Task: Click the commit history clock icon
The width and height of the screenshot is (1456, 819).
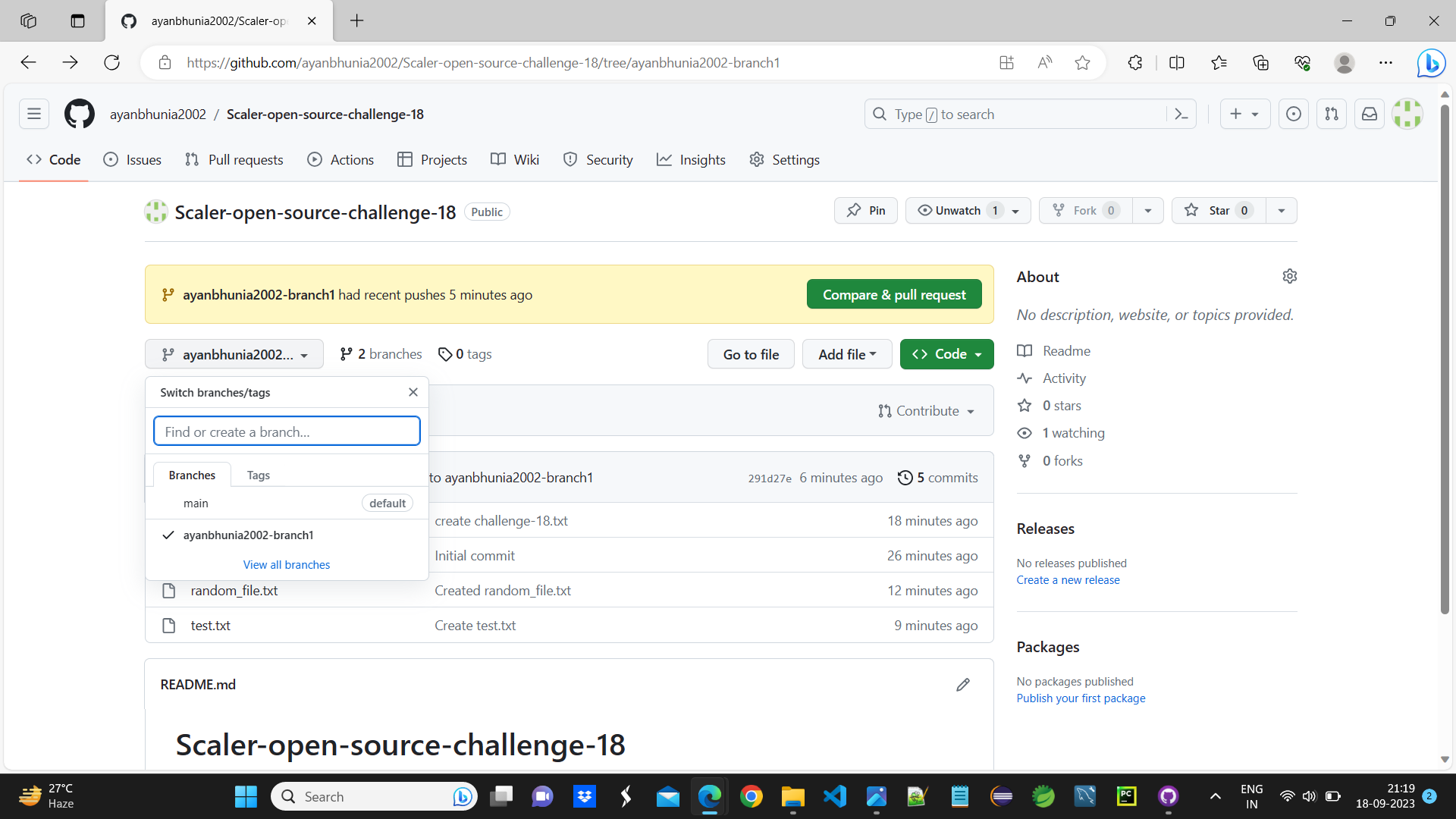Action: coord(905,478)
